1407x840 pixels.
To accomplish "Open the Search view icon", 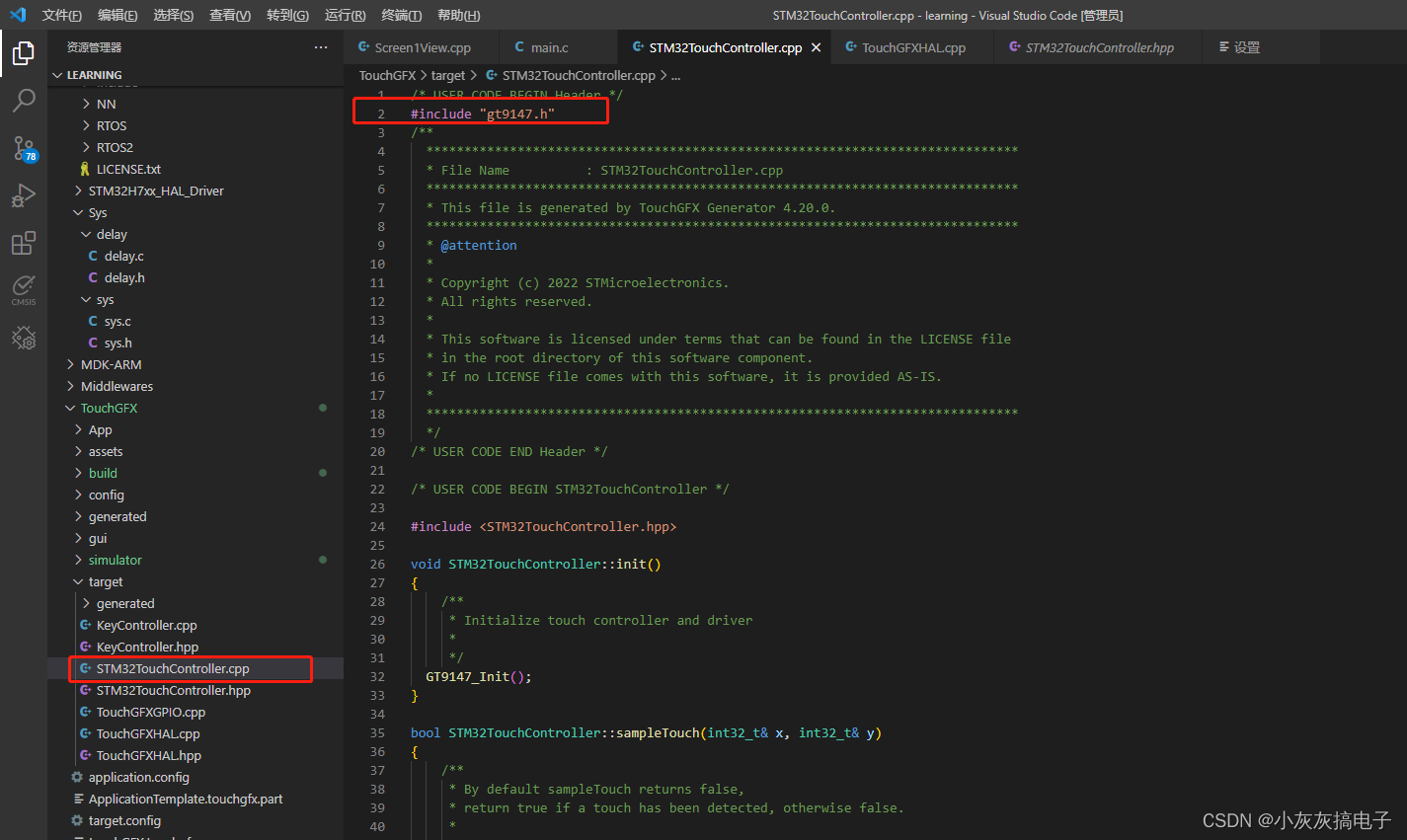I will [24, 101].
